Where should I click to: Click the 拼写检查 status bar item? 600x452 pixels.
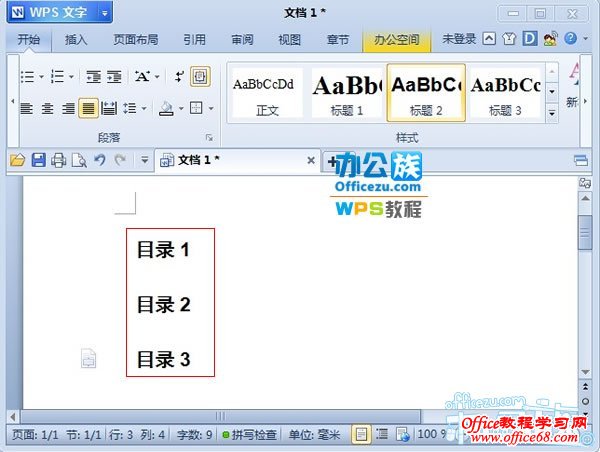click(x=249, y=434)
